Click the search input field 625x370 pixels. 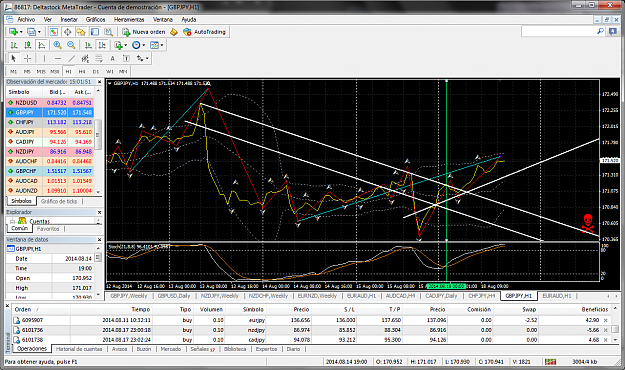coord(559,31)
